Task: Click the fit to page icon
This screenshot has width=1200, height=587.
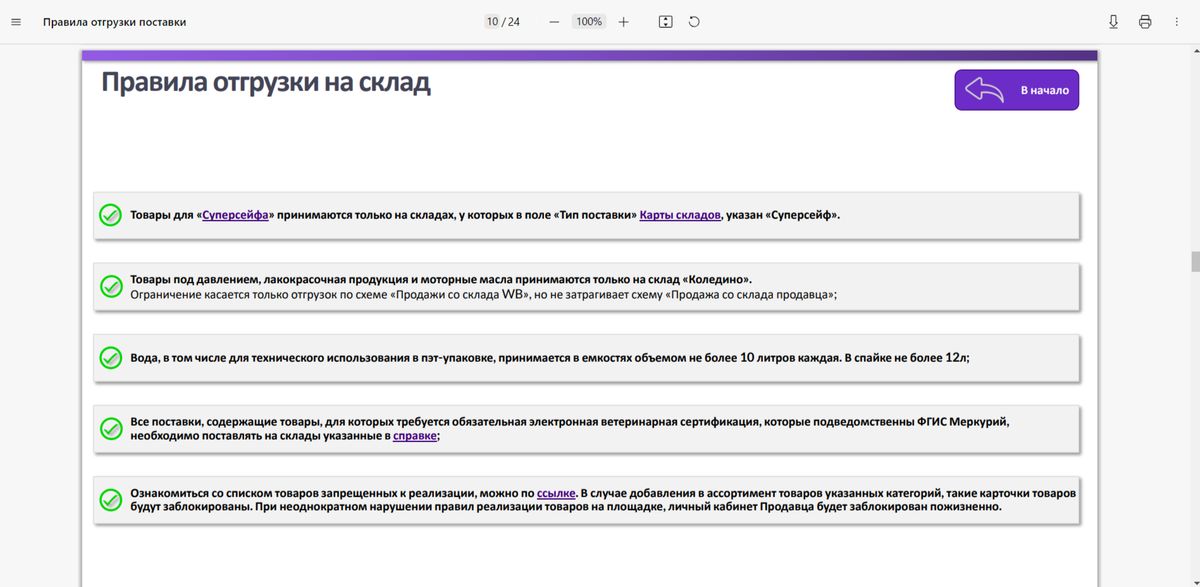Action: click(x=666, y=22)
